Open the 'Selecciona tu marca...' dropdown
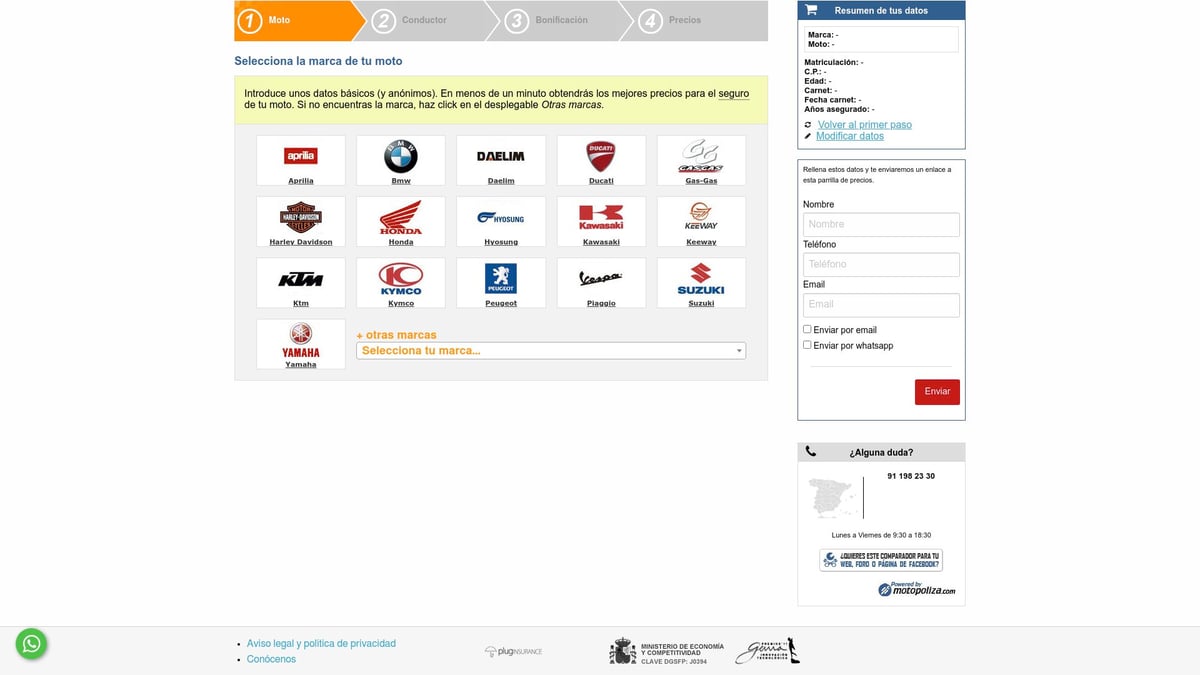 coord(551,351)
